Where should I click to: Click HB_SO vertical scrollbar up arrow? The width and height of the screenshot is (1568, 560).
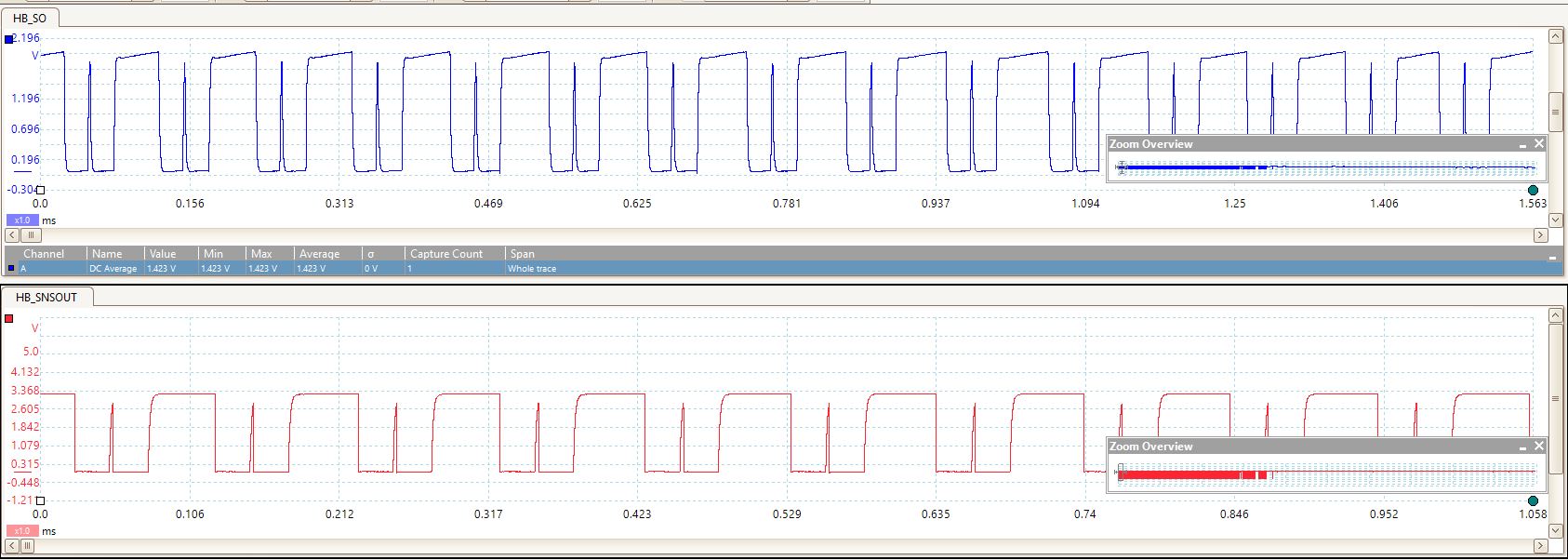pos(1555,36)
